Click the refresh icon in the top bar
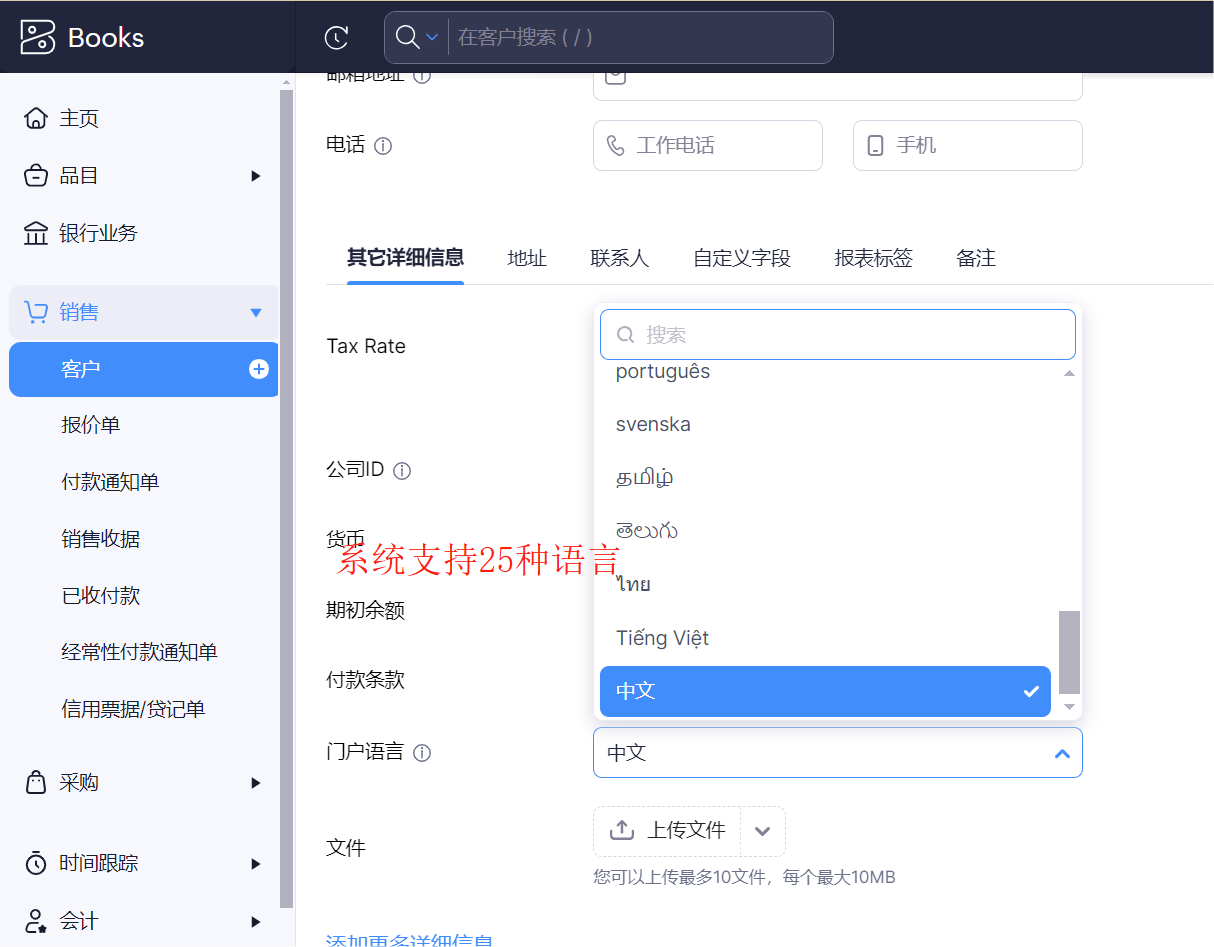Image resolution: width=1214 pixels, height=947 pixels. point(336,37)
